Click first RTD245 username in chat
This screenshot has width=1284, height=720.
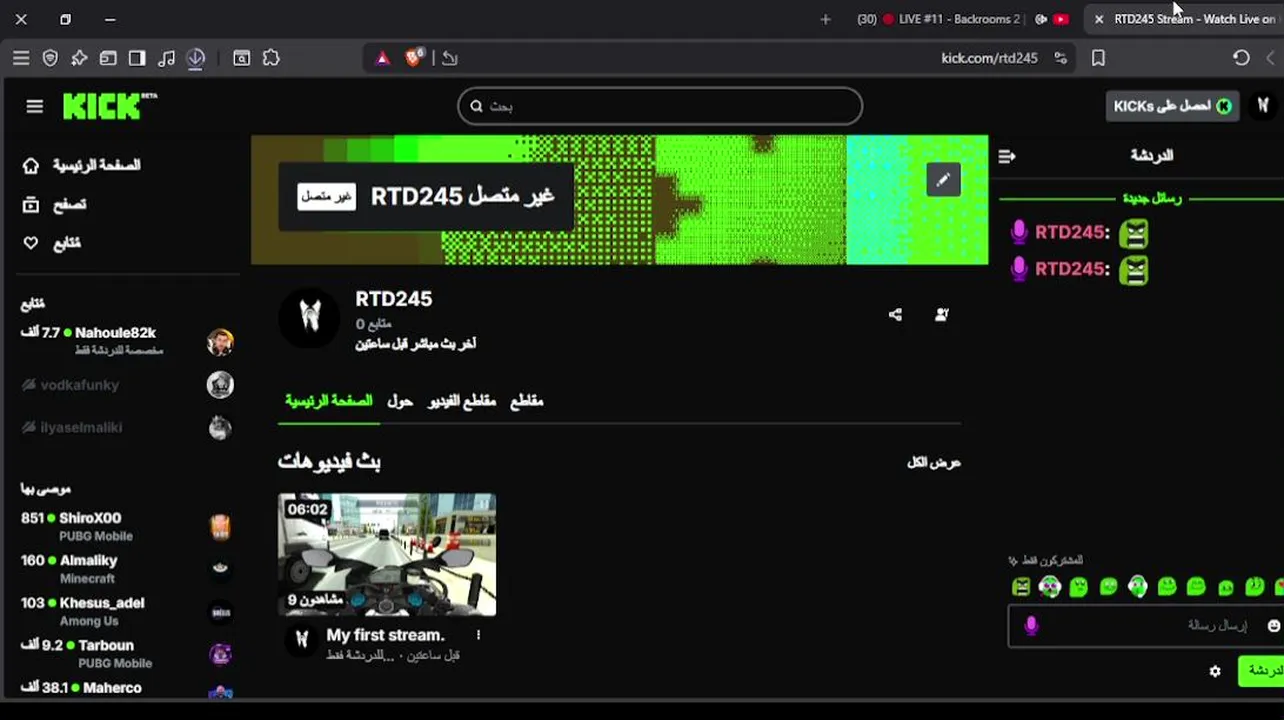tap(1072, 232)
